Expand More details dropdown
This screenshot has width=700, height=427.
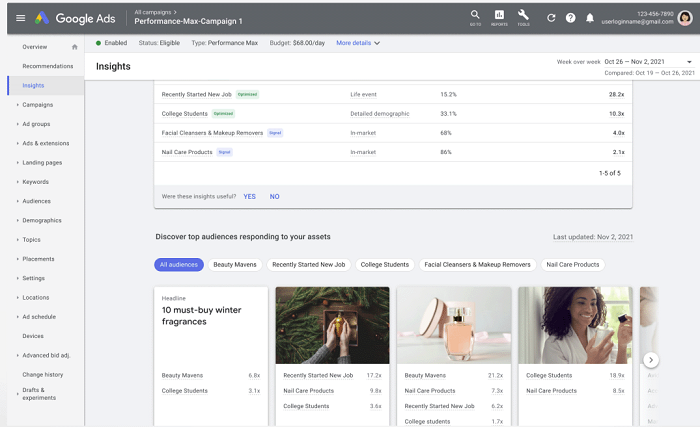[x=358, y=43]
